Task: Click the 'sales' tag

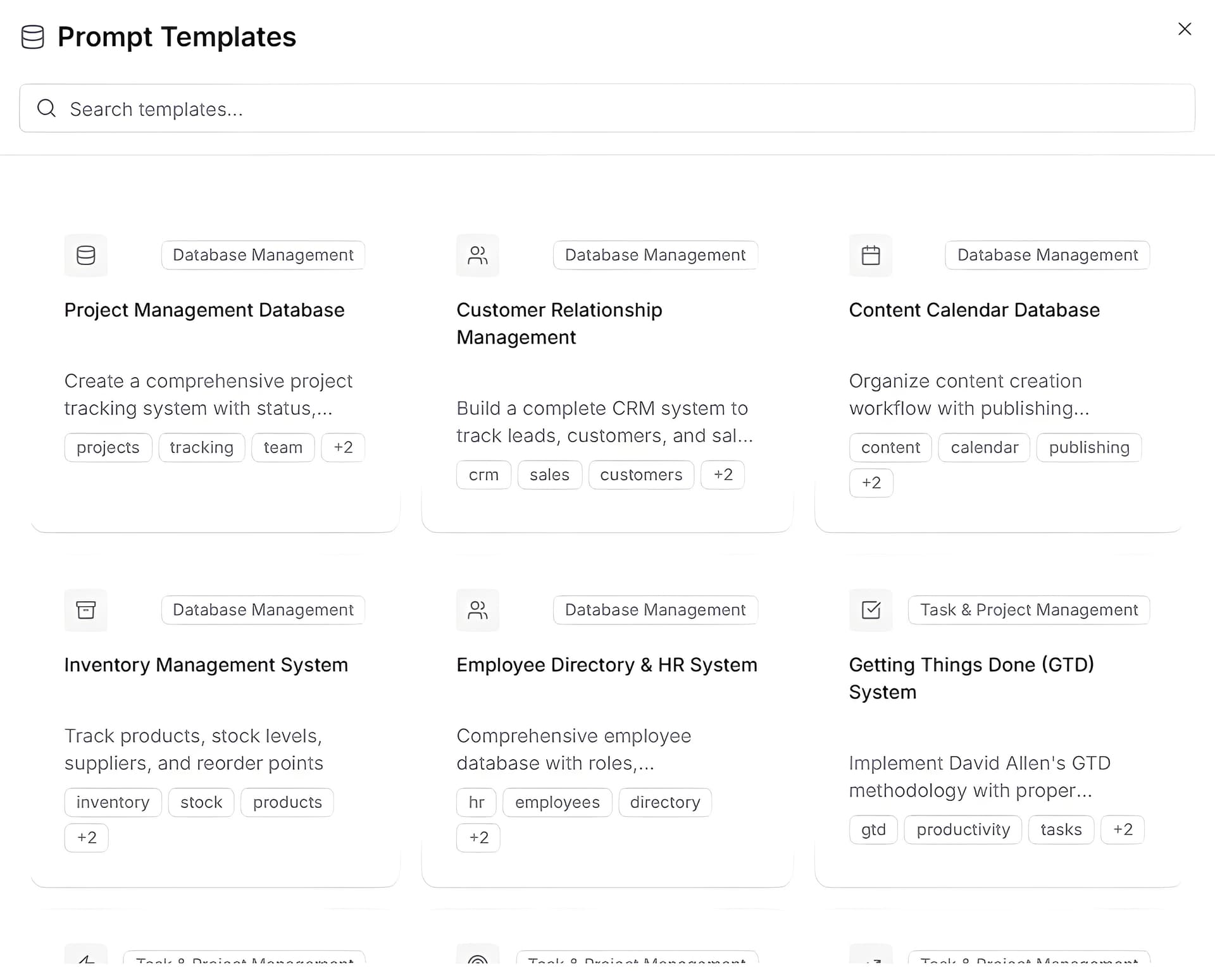Action: (x=549, y=474)
